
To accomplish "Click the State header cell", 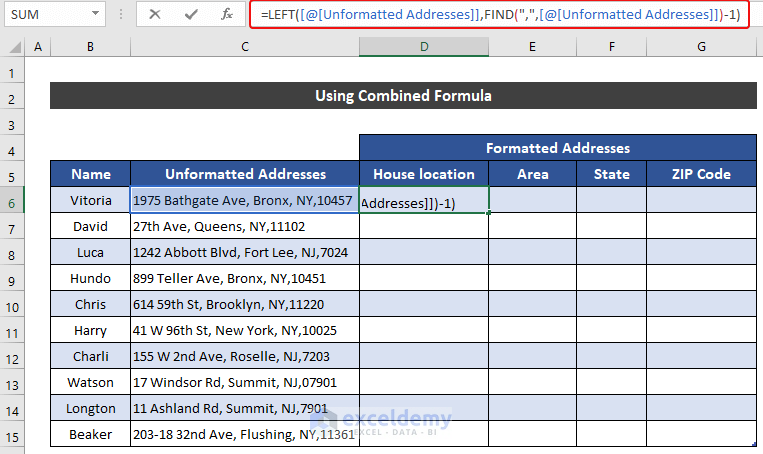I will (x=611, y=174).
